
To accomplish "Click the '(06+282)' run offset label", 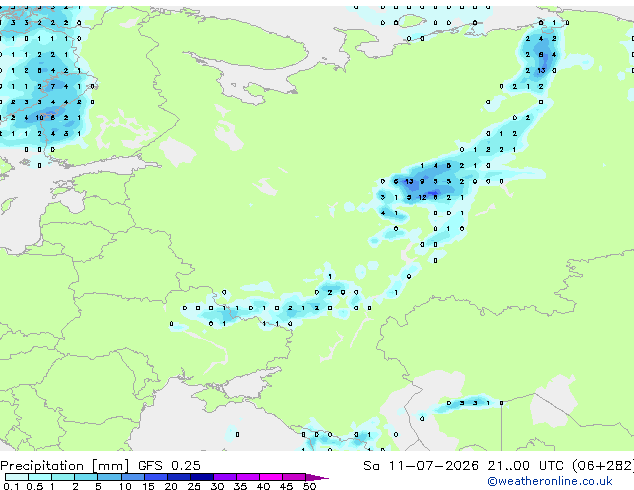I will 603,466.
